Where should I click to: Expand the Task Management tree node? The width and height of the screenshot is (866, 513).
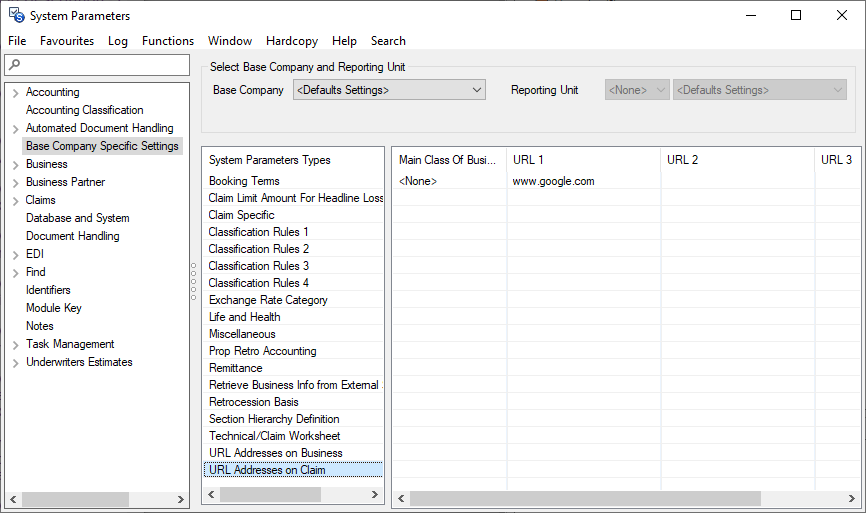(x=15, y=344)
